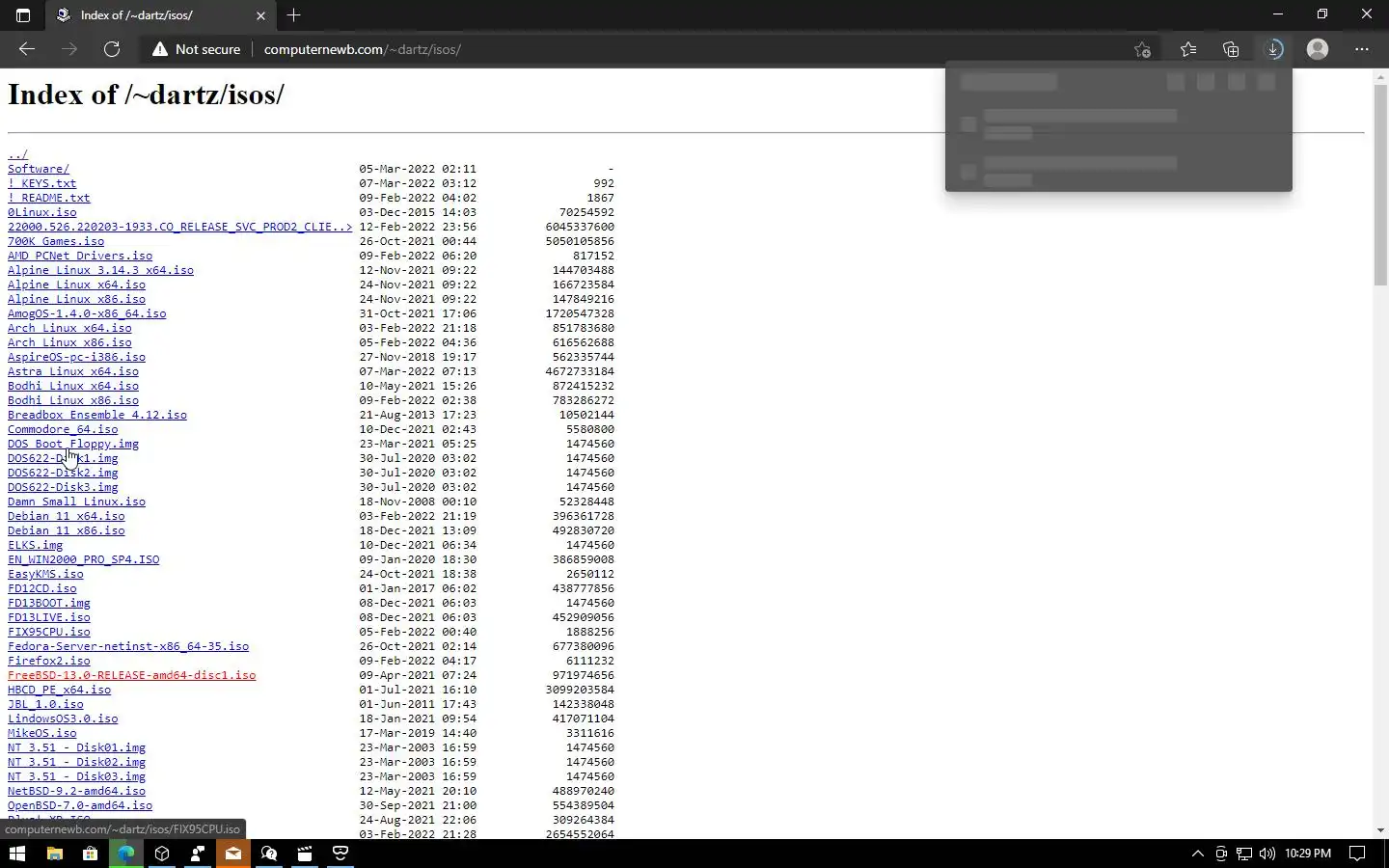Download Astra_Linux_x64.iso
This screenshot has width=1389, height=868.
pyautogui.click(x=73, y=371)
